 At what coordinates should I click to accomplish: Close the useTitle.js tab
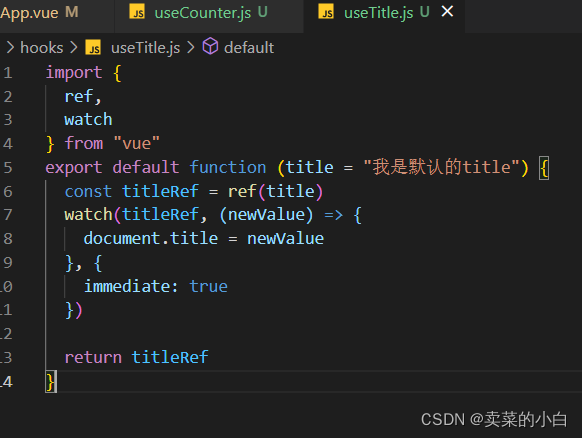pos(448,12)
